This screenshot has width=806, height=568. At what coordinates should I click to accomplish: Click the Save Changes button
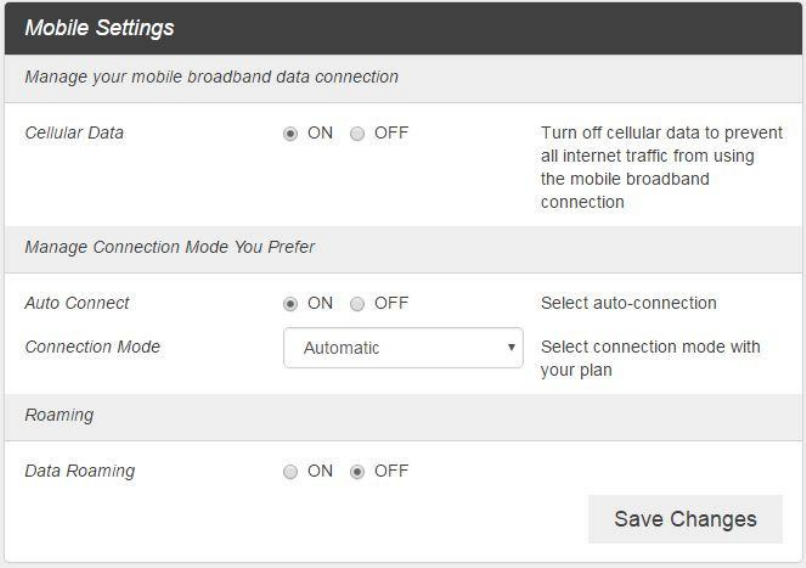click(685, 519)
